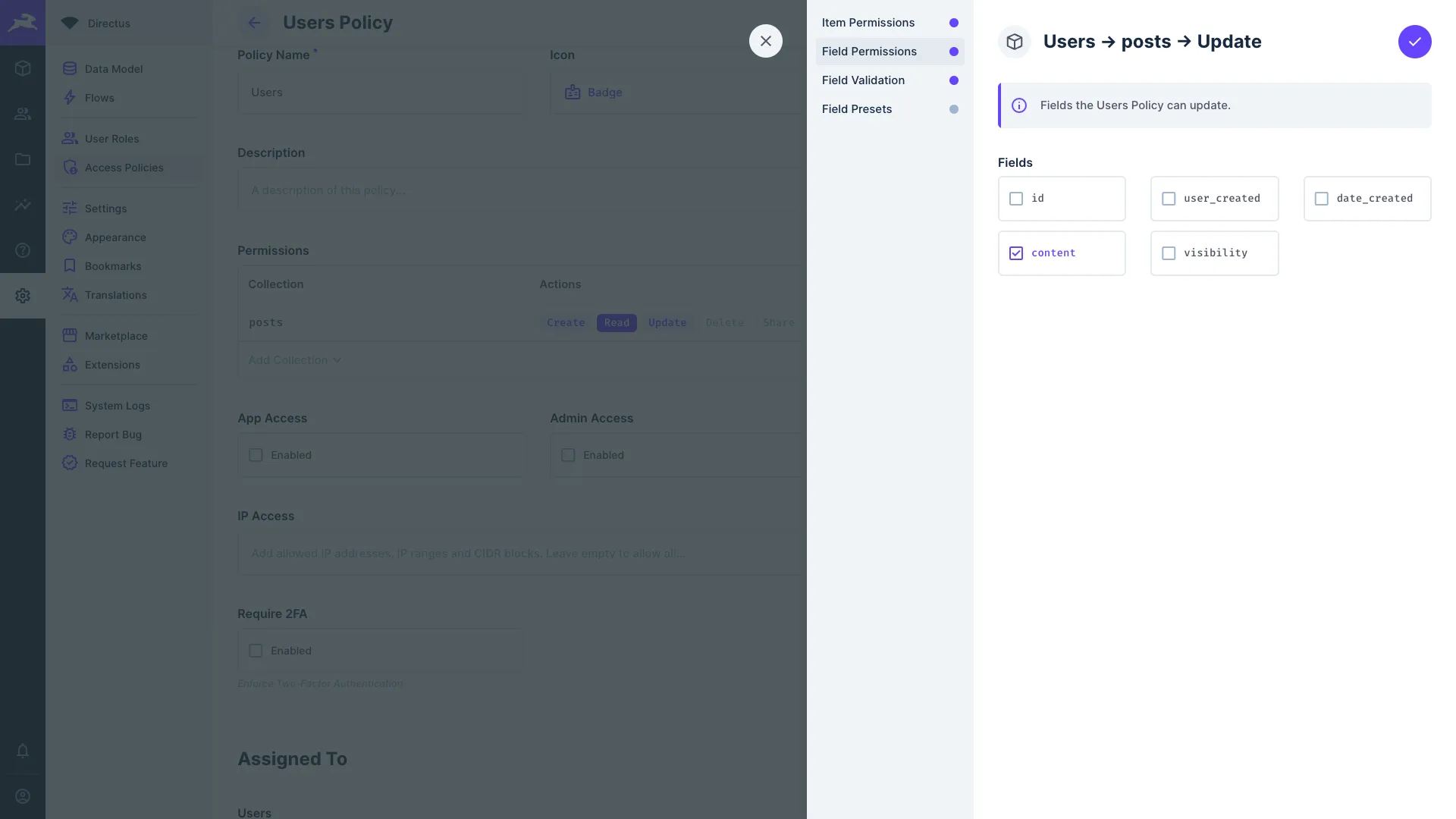Enable the id field update permission

[x=1016, y=198]
